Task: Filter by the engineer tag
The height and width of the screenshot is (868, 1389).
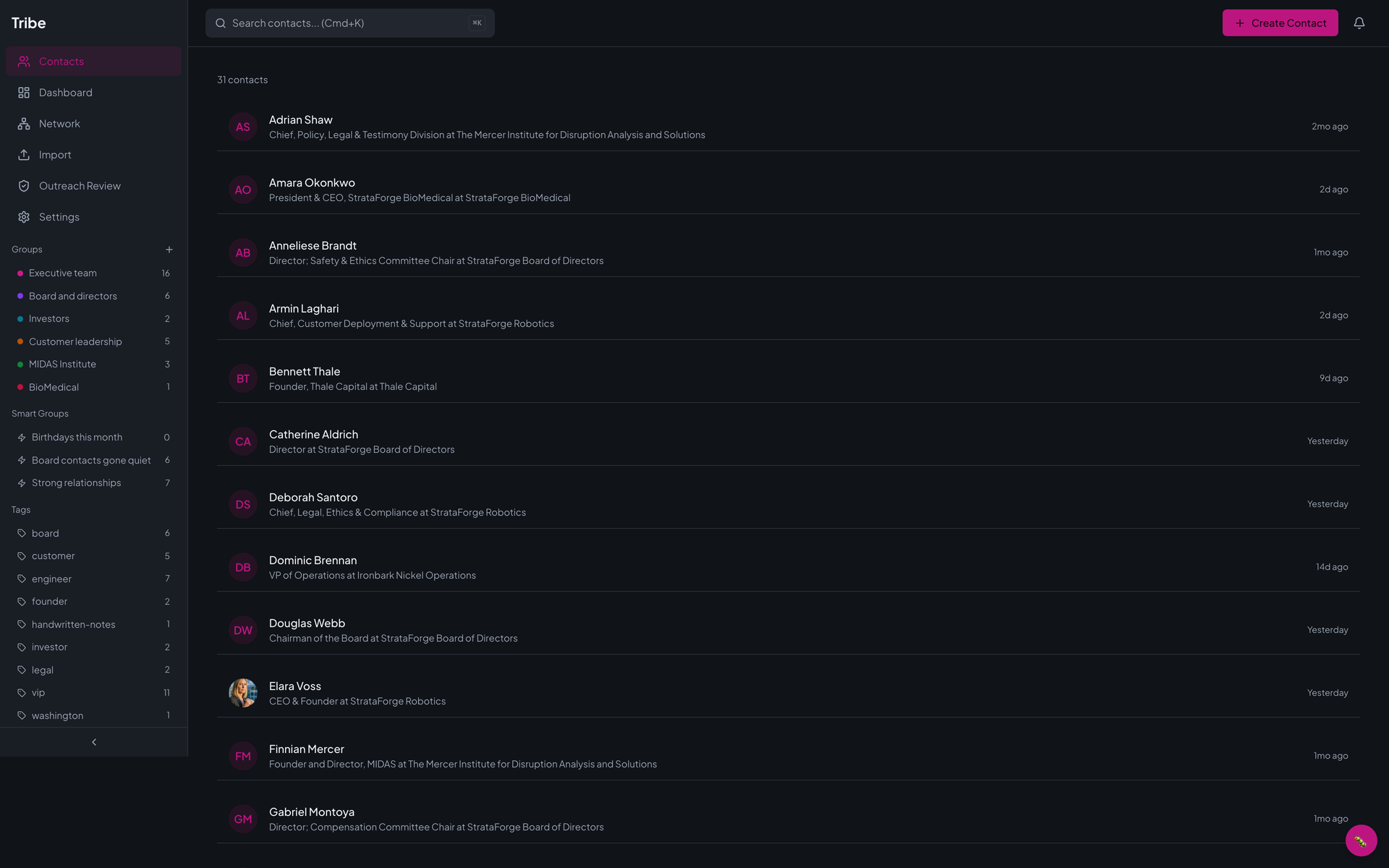Action: (x=93, y=579)
